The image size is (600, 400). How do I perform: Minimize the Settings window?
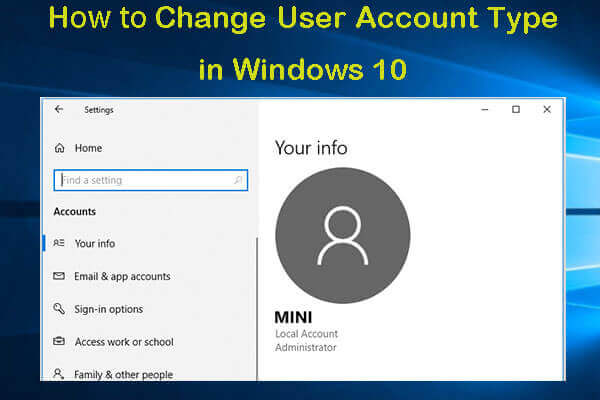(x=485, y=110)
